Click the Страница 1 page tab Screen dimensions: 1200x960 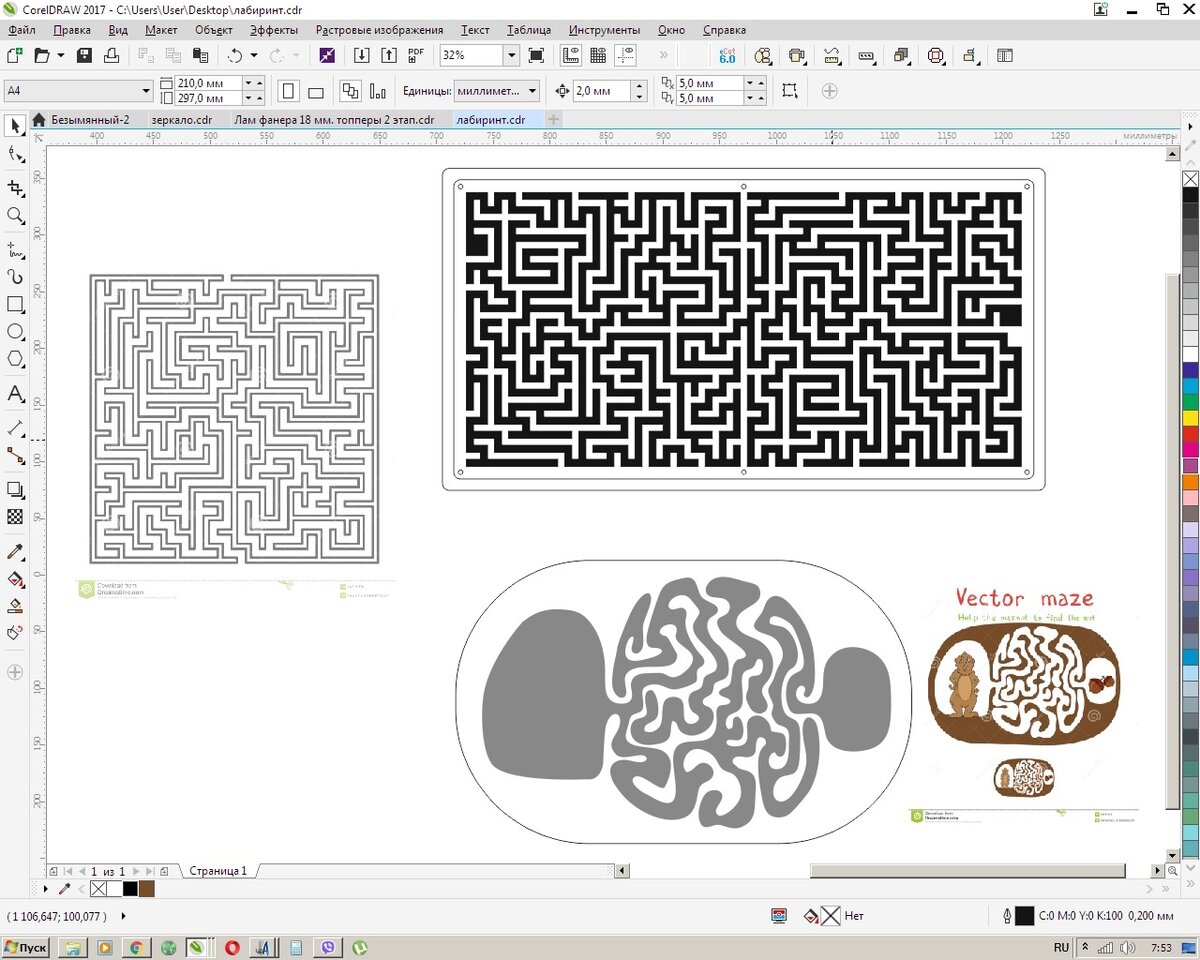point(217,871)
